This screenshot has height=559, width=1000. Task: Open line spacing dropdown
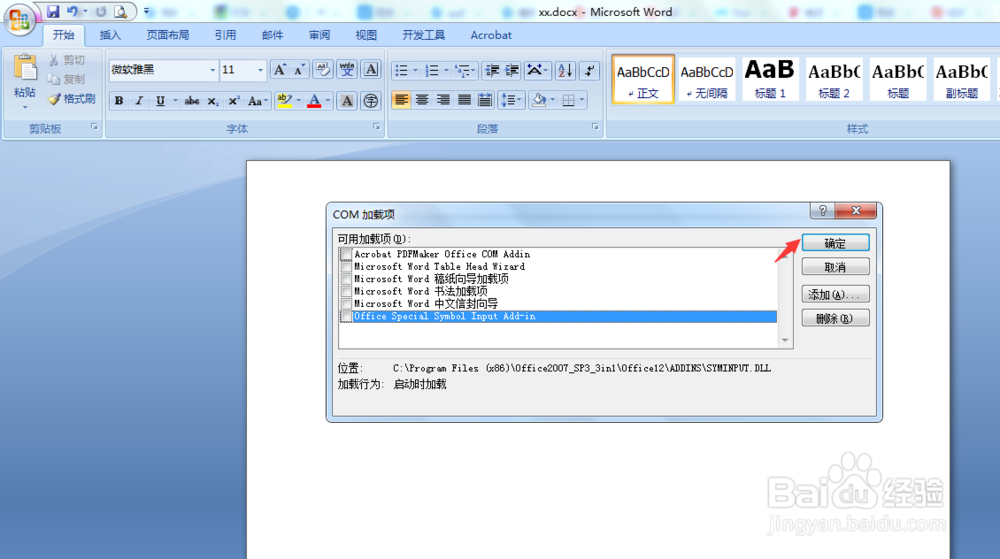tap(511, 100)
